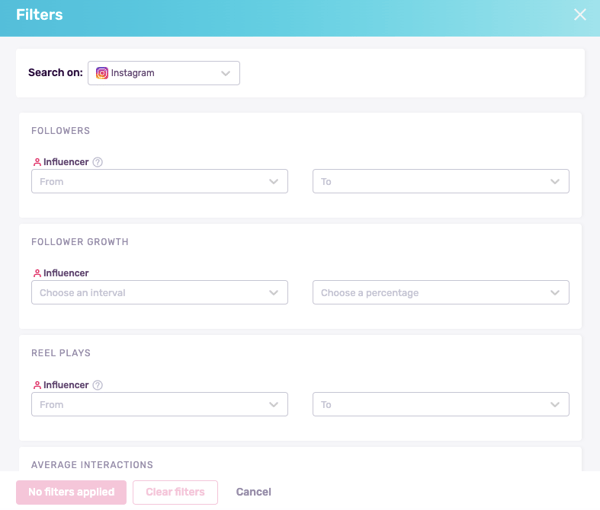The height and width of the screenshot is (510, 600).
Task: Expand the Choose a percentage dropdown
Action: 440,292
